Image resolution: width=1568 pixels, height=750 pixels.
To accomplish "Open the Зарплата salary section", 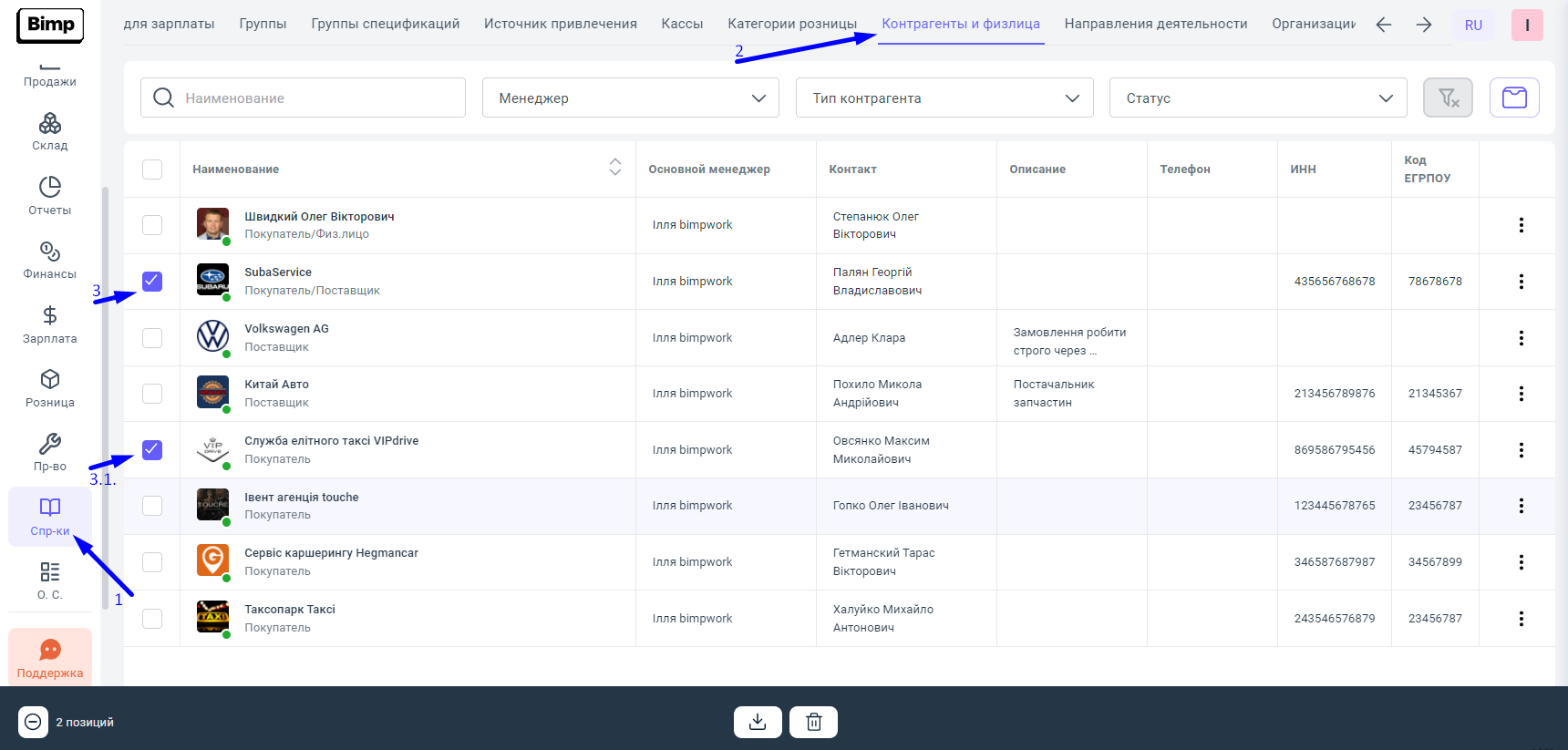I will click(49, 324).
